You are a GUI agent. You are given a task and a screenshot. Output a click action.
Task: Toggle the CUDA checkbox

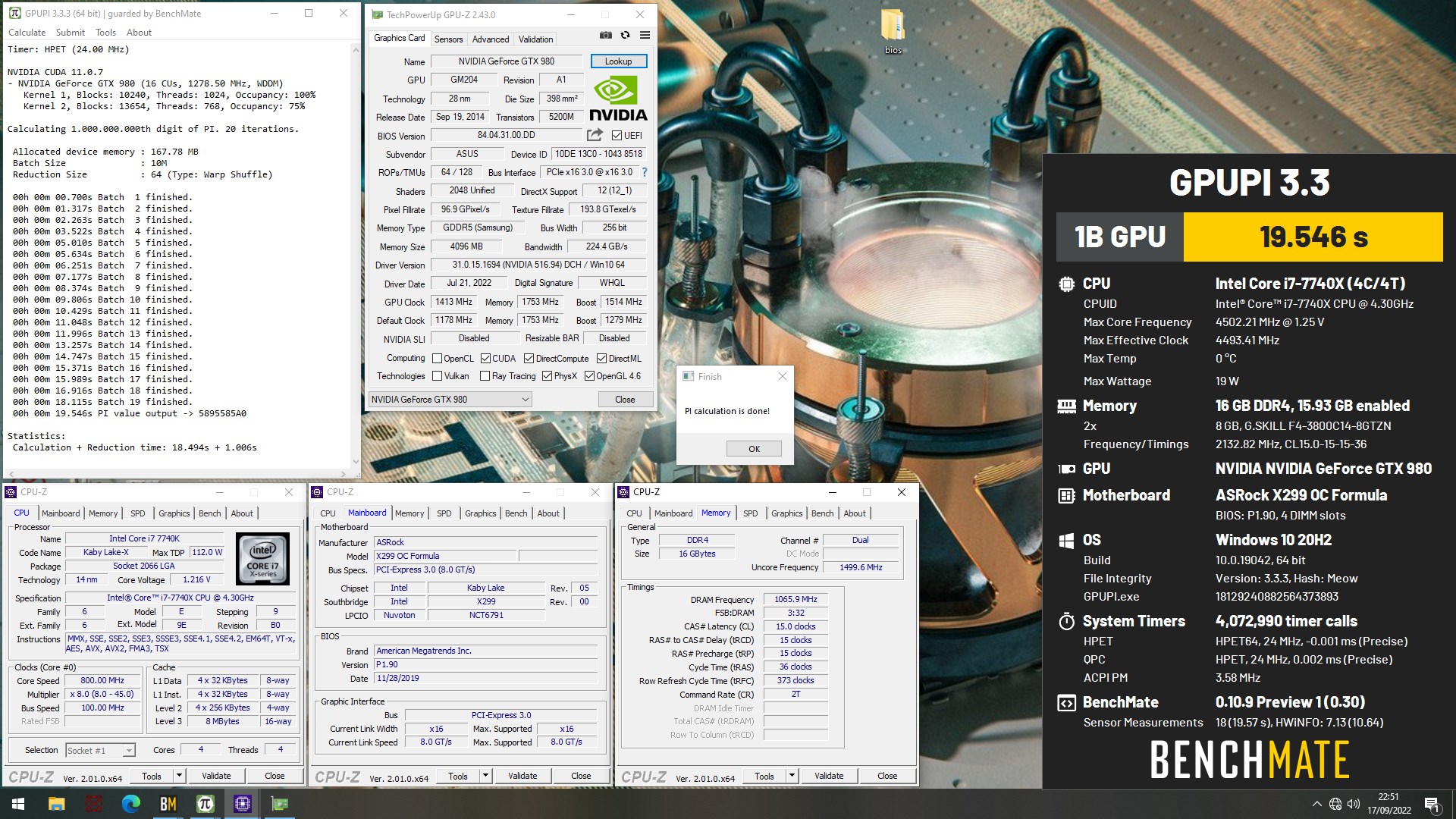pyautogui.click(x=485, y=359)
